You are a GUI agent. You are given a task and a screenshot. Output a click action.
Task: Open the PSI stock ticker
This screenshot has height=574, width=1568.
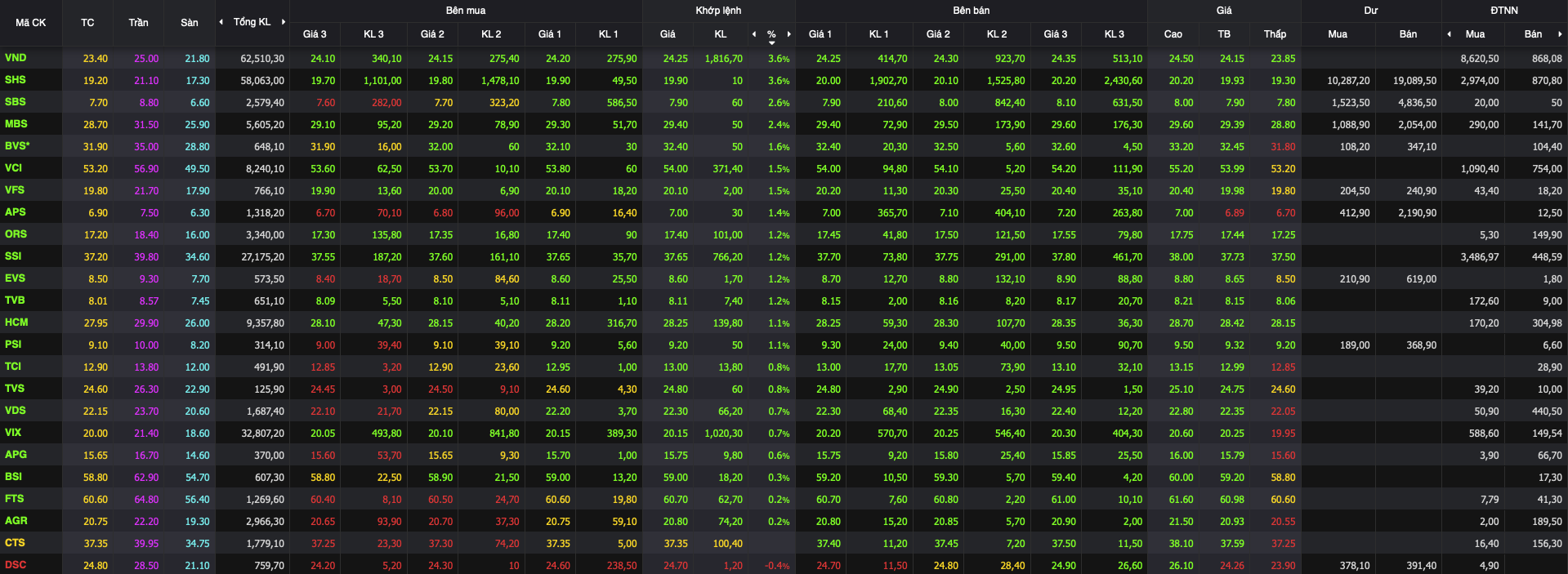(13, 345)
